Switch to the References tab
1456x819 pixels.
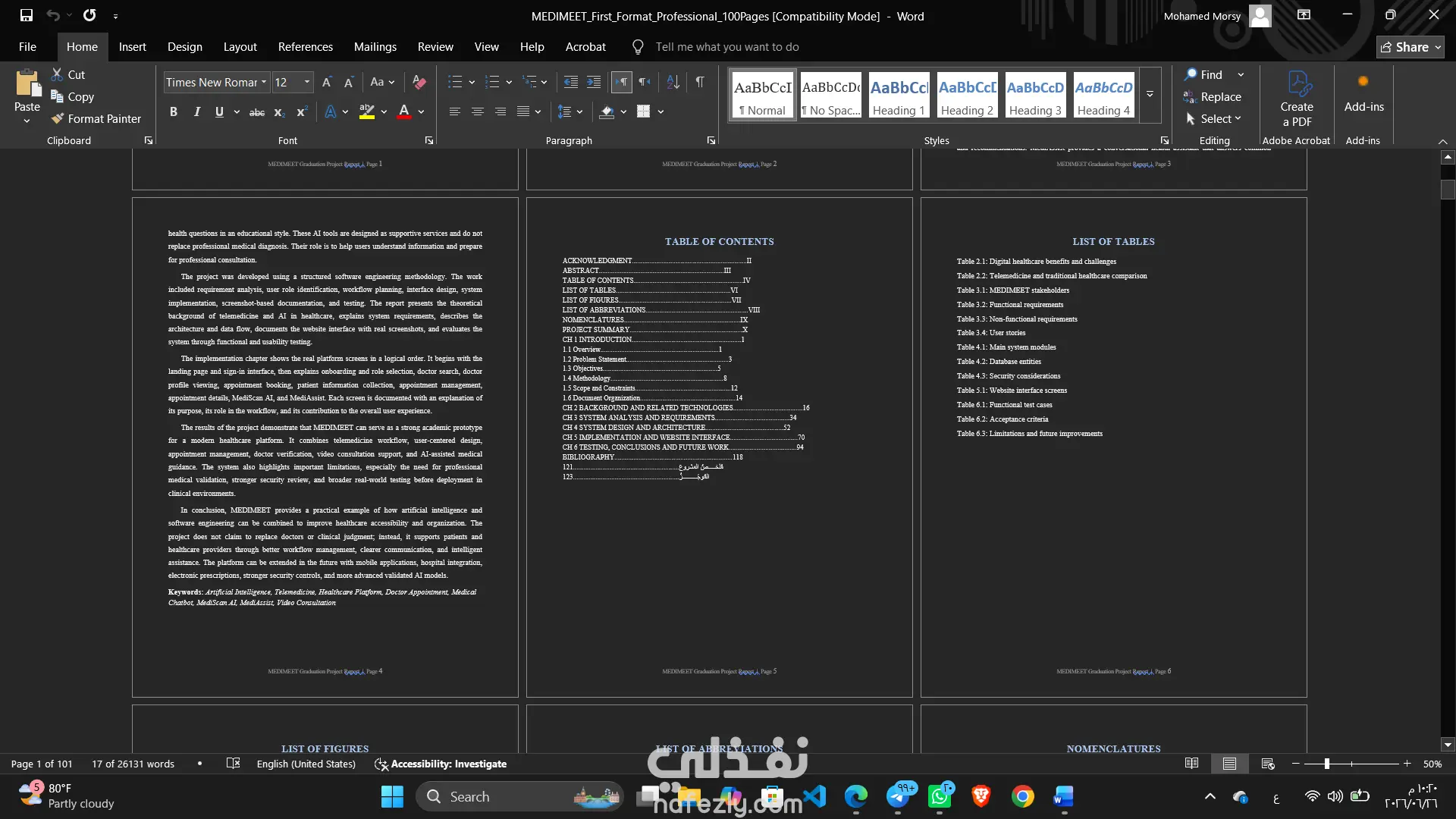(x=306, y=47)
